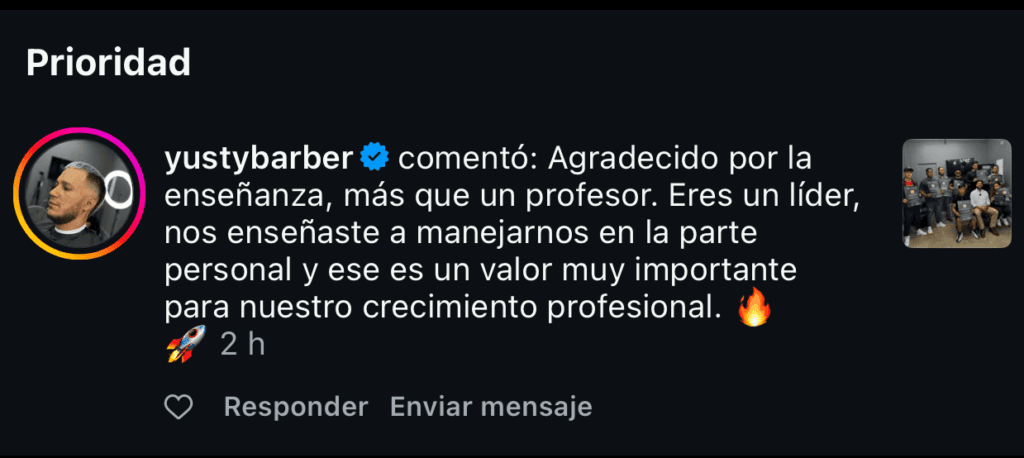
Task: Click the 2 h timestamp
Action: tap(242, 344)
